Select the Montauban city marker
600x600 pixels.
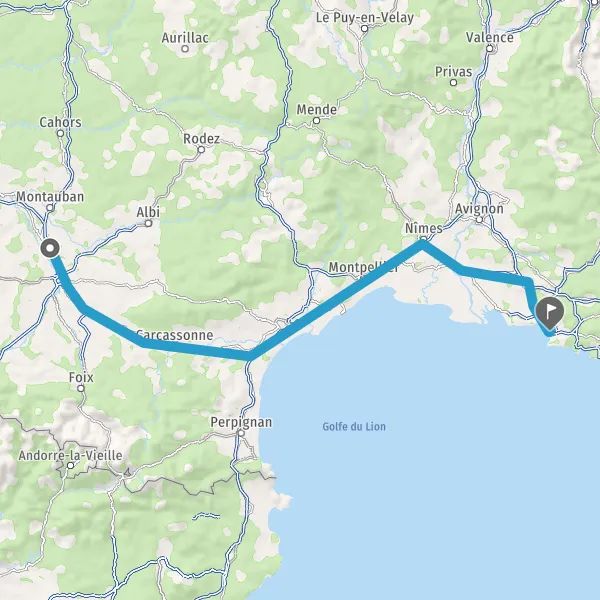(x=50, y=207)
